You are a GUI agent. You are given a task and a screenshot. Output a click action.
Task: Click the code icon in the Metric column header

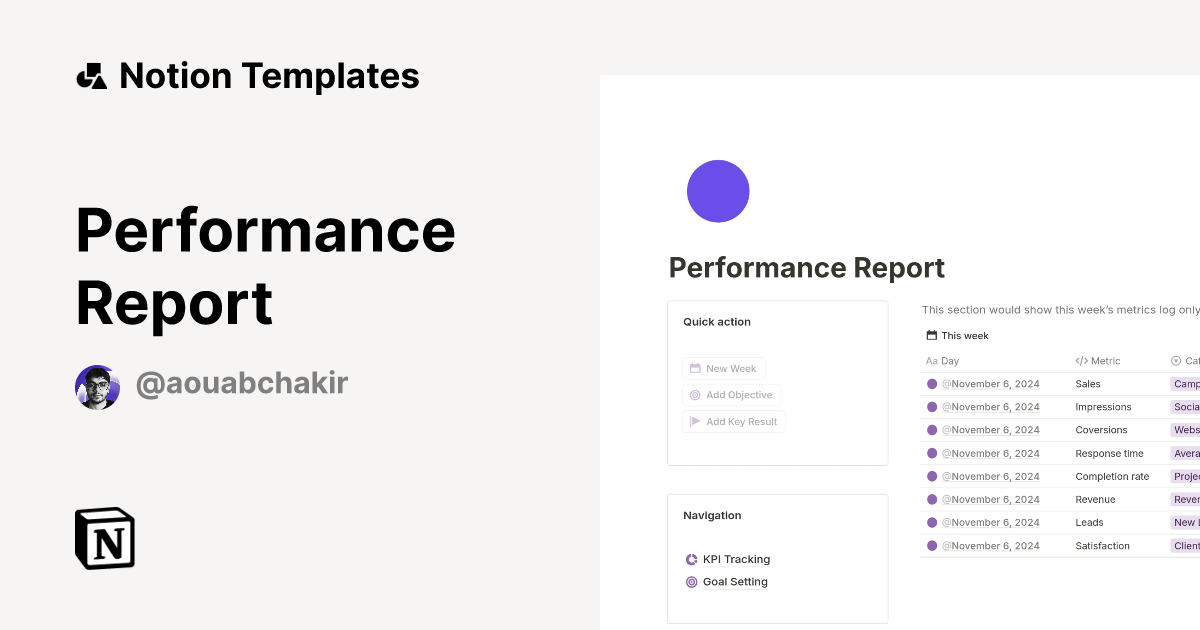point(1081,360)
